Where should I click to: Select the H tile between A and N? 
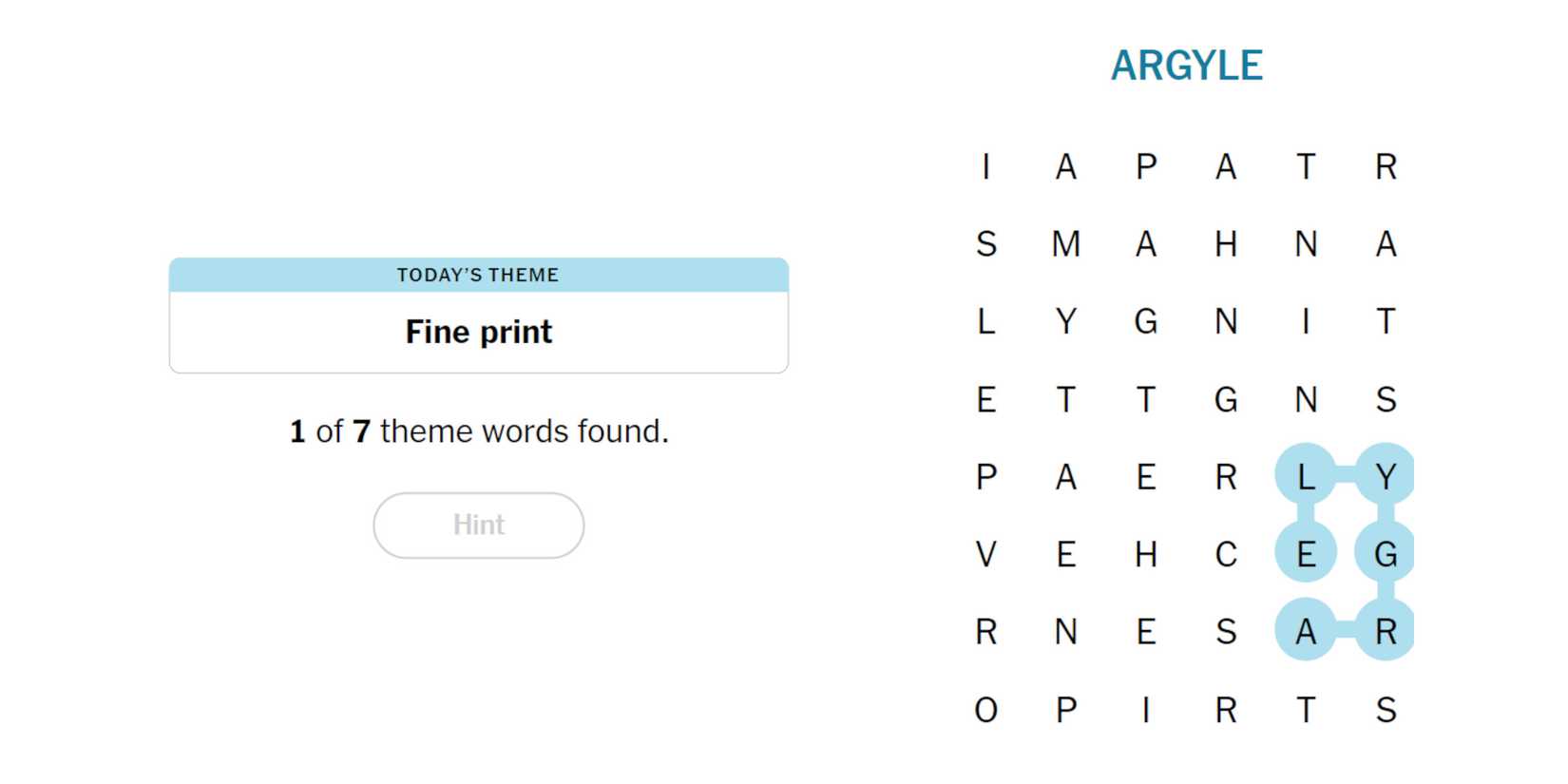tap(1226, 244)
